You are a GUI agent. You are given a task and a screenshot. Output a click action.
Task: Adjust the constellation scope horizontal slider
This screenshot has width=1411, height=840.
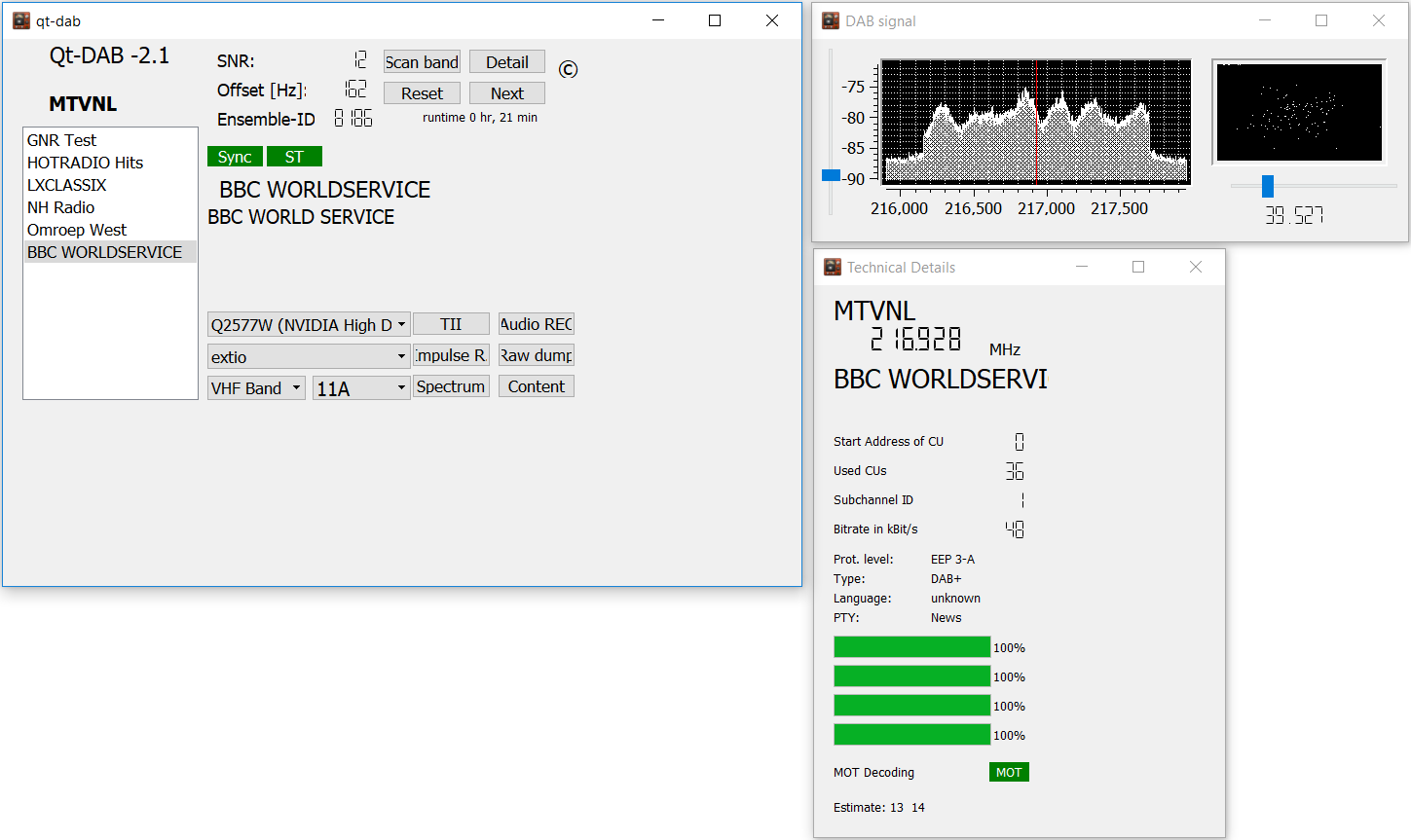point(1268,186)
